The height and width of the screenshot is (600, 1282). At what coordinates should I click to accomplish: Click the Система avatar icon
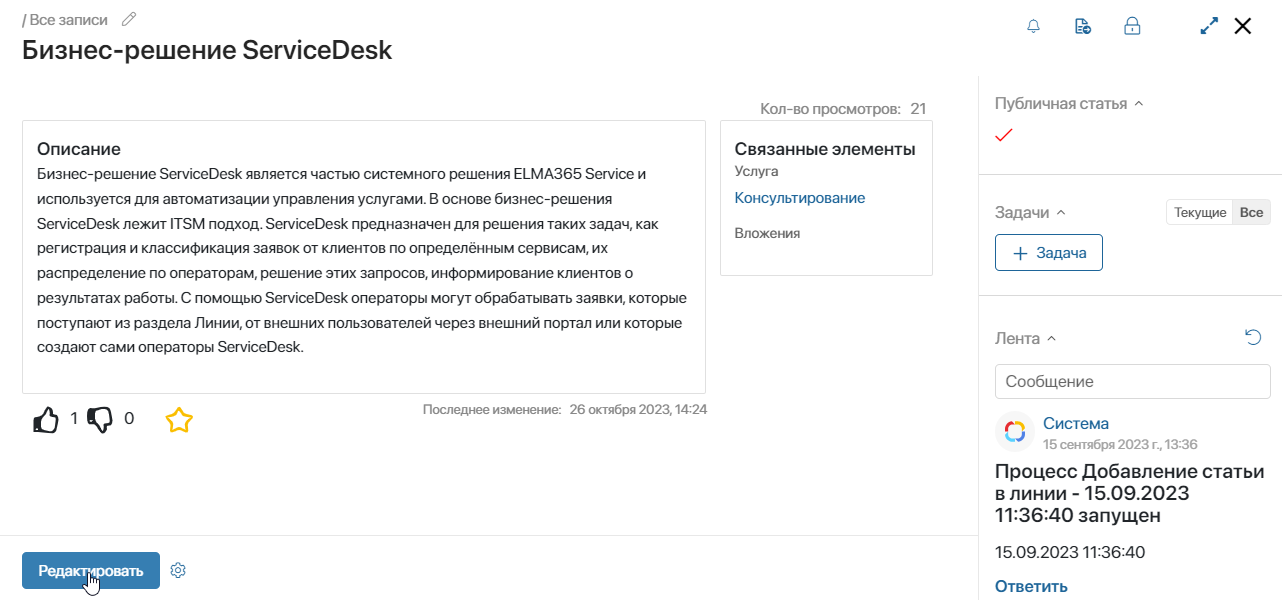pyautogui.click(x=1015, y=432)
